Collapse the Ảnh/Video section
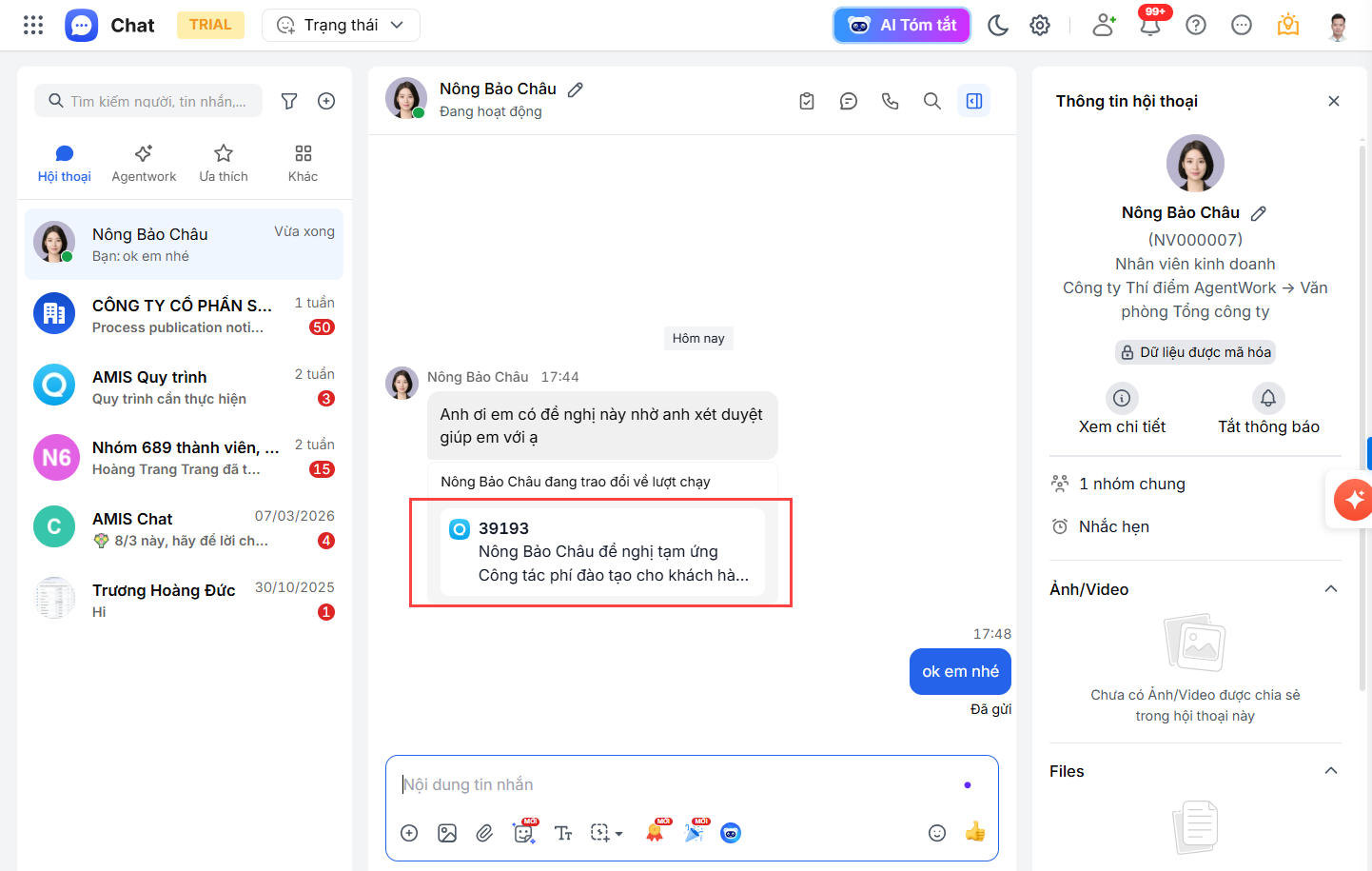The width and height of the screenshot is (1372, 871). [1331, 589]
